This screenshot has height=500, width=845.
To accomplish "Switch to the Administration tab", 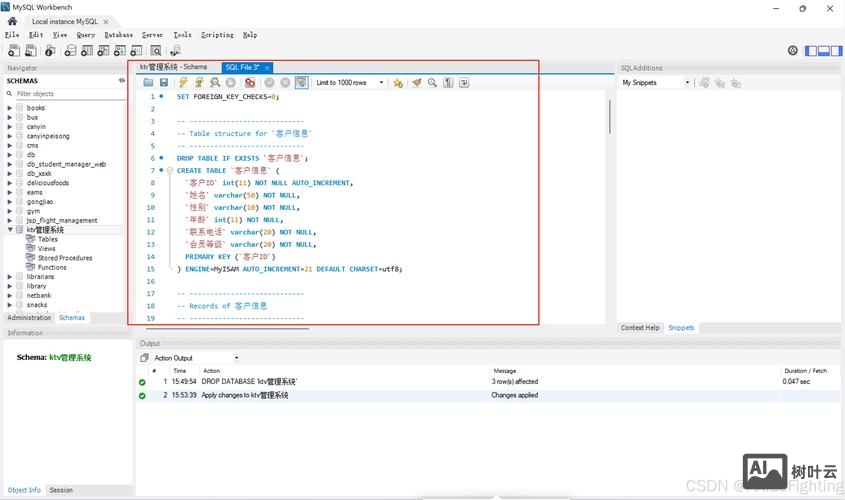I will click(29, 317).
